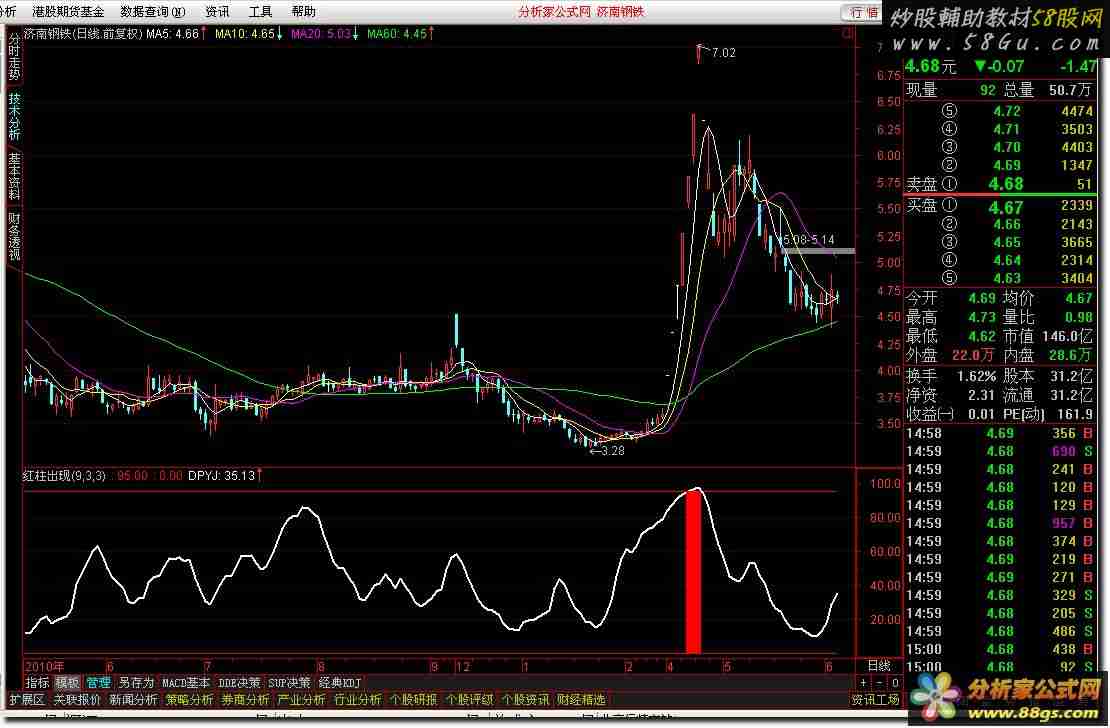Click sell level ⑤ price 4.72
Screen dimensions: 1110x728
tap(1007, 111)
